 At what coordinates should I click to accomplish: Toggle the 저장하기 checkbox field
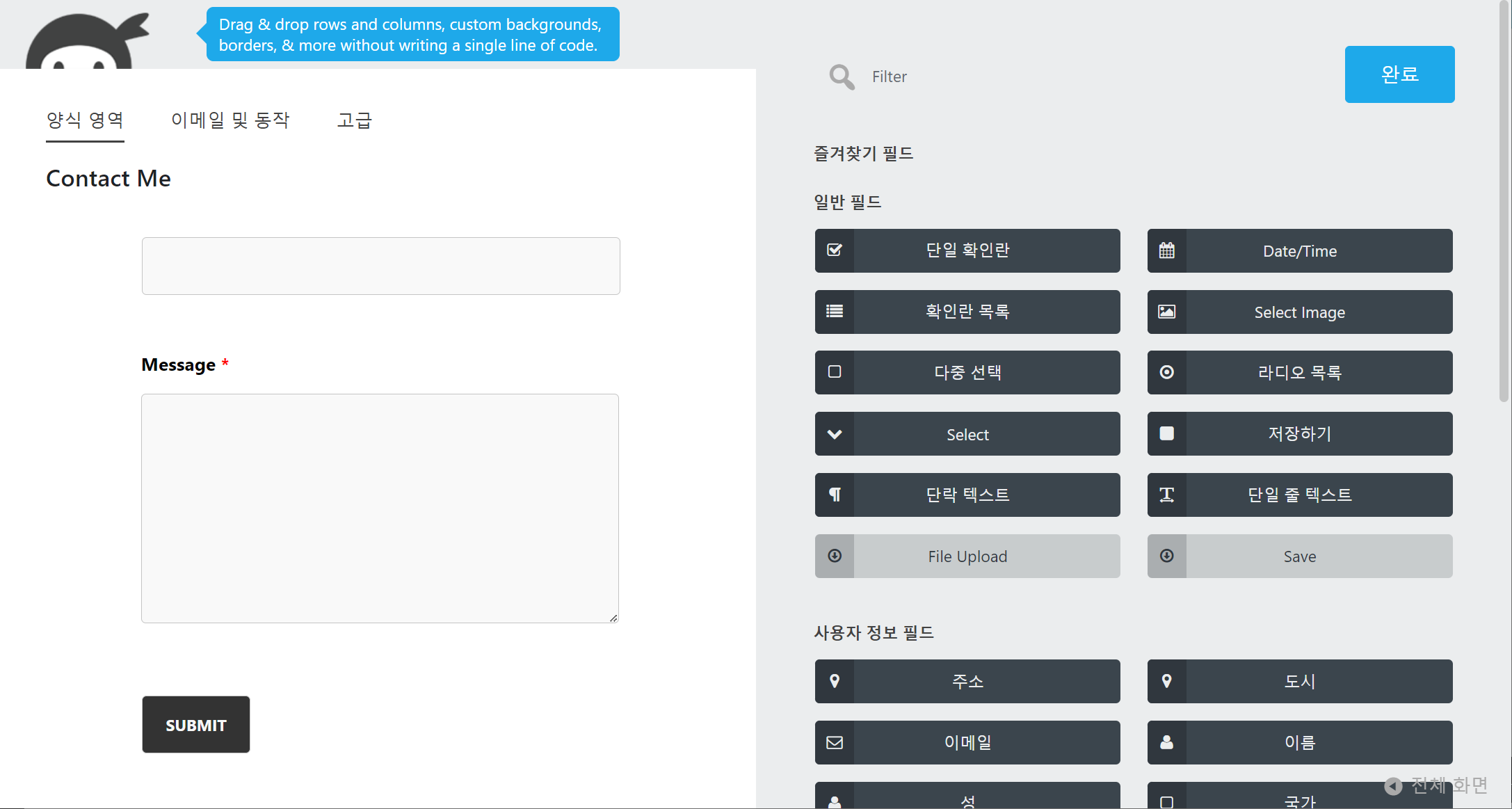(1300, 433)
